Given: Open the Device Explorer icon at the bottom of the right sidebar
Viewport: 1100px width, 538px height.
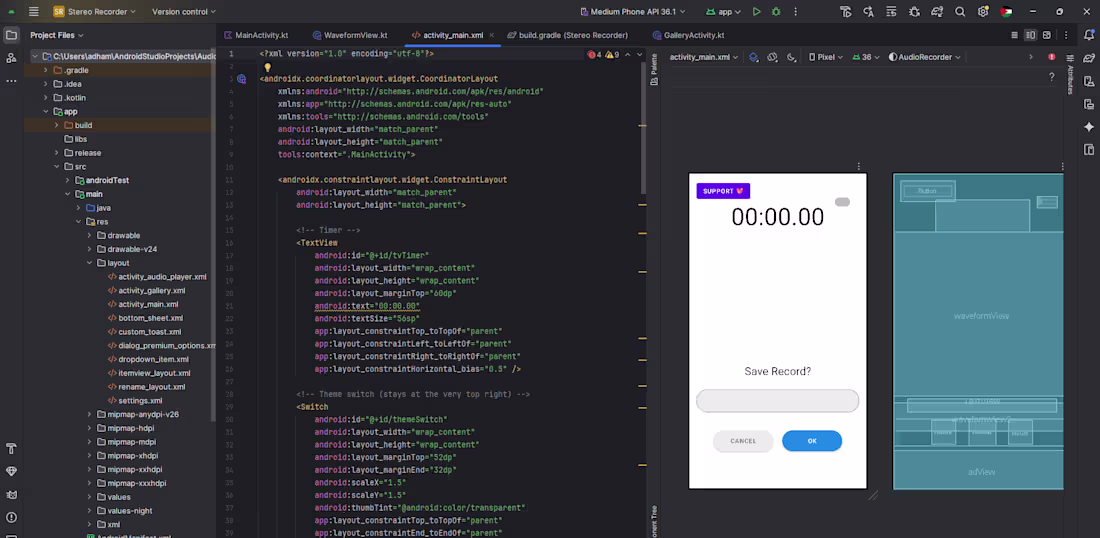Looking at the screenshot, I should (1089, 149).
